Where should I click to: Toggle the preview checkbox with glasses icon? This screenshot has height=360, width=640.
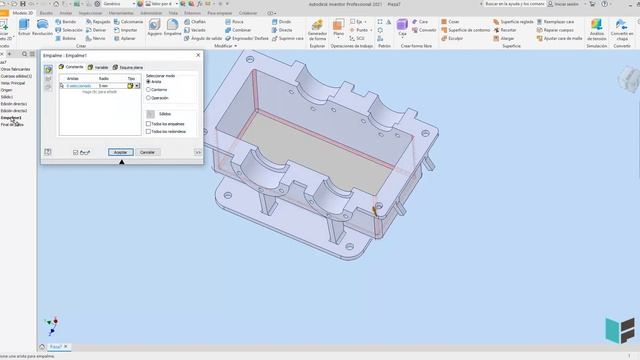(76, 152)
